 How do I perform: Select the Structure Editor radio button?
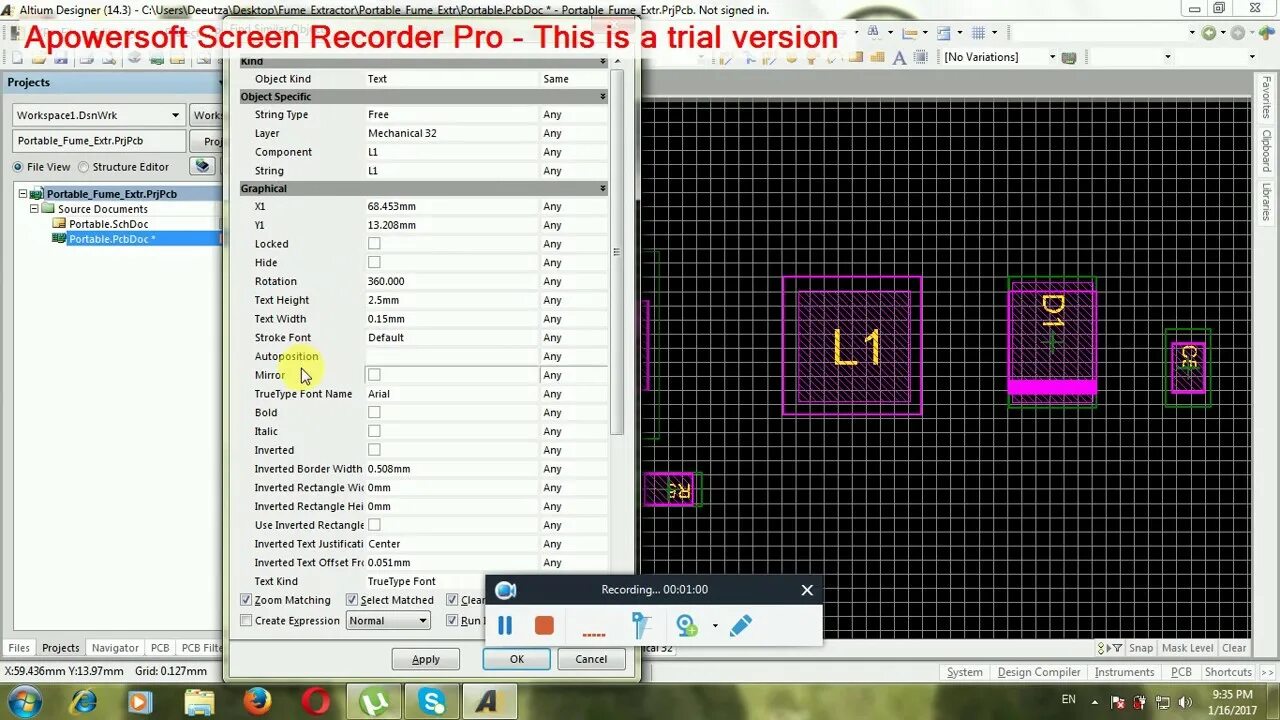click(x=84, y=167)
